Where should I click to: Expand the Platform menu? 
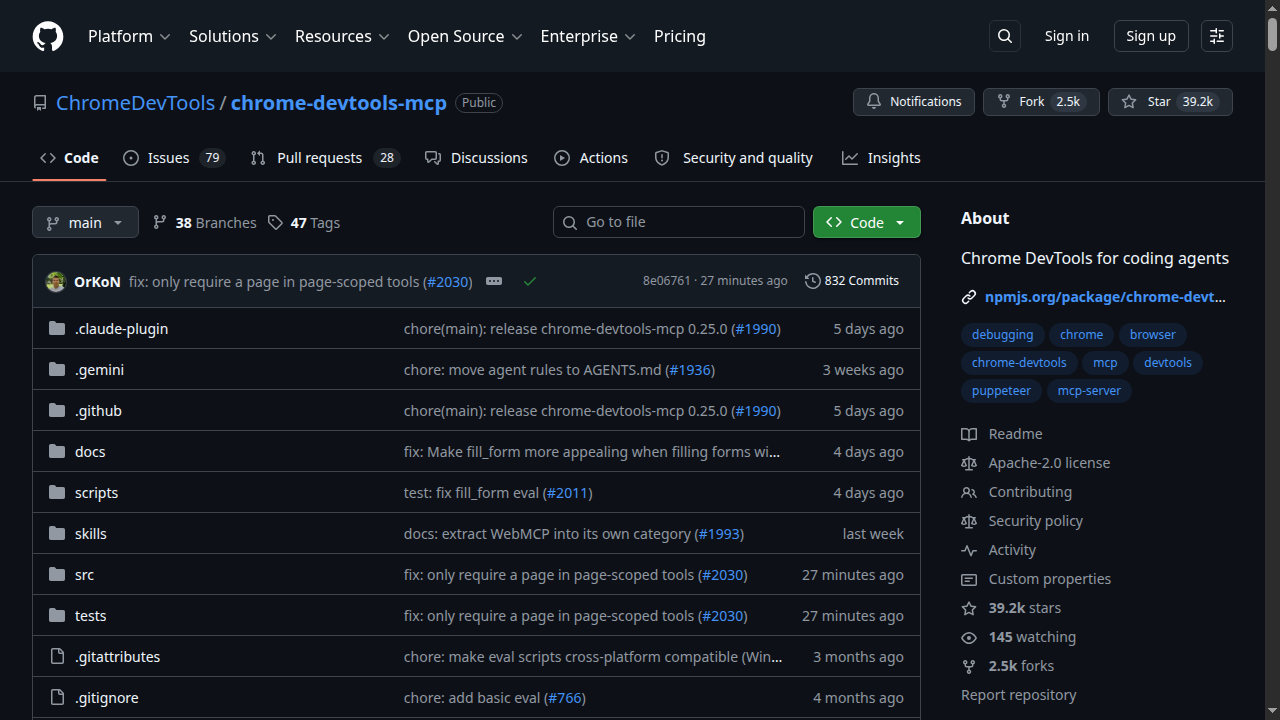click(129, 36)
